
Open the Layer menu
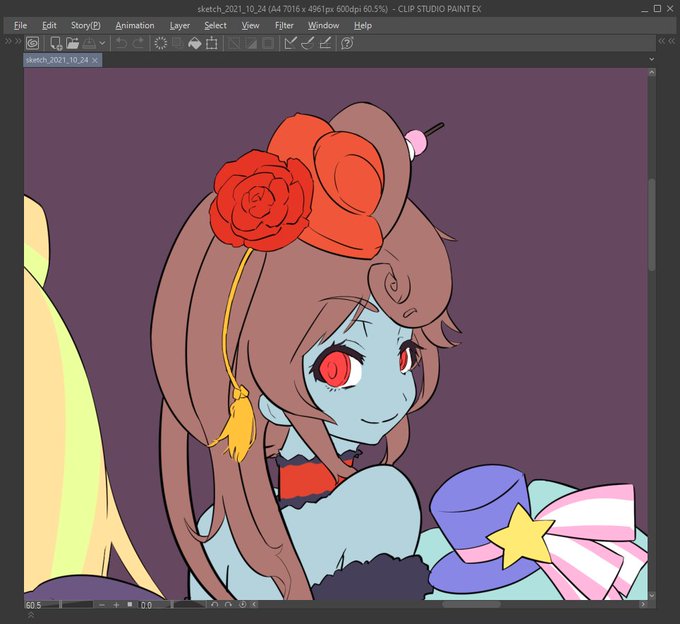pyautogui.click(x=180, y=26)
